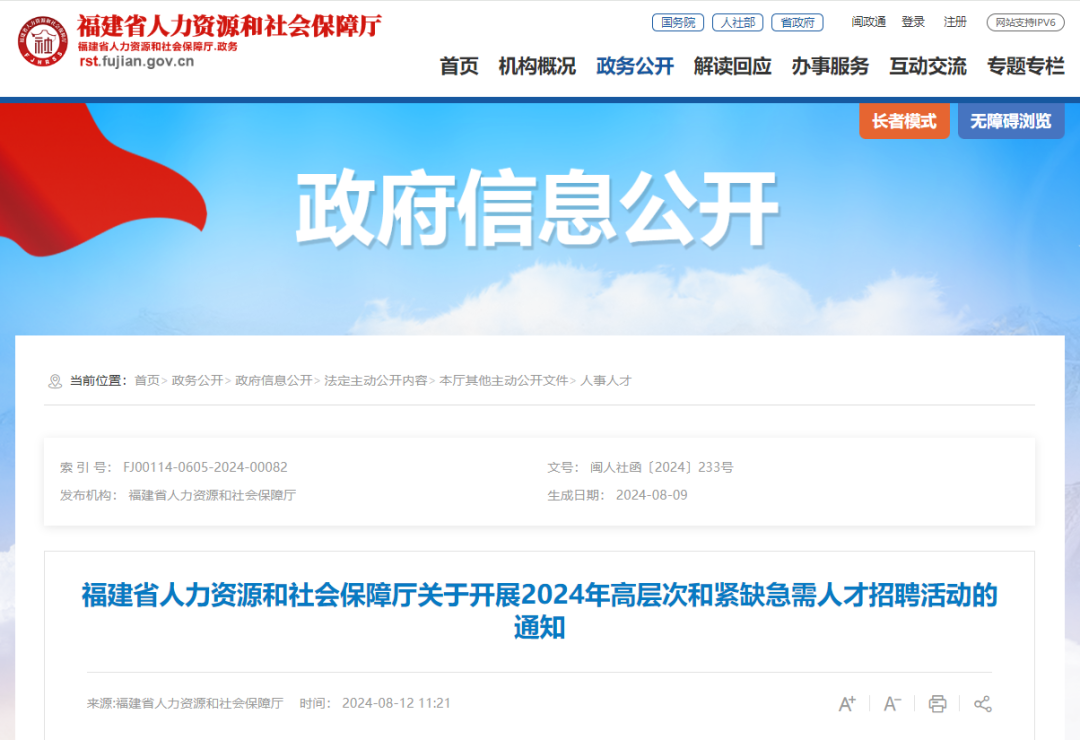Click the department round red logo
Viewport: 1080px width, 740px height.
43,41
